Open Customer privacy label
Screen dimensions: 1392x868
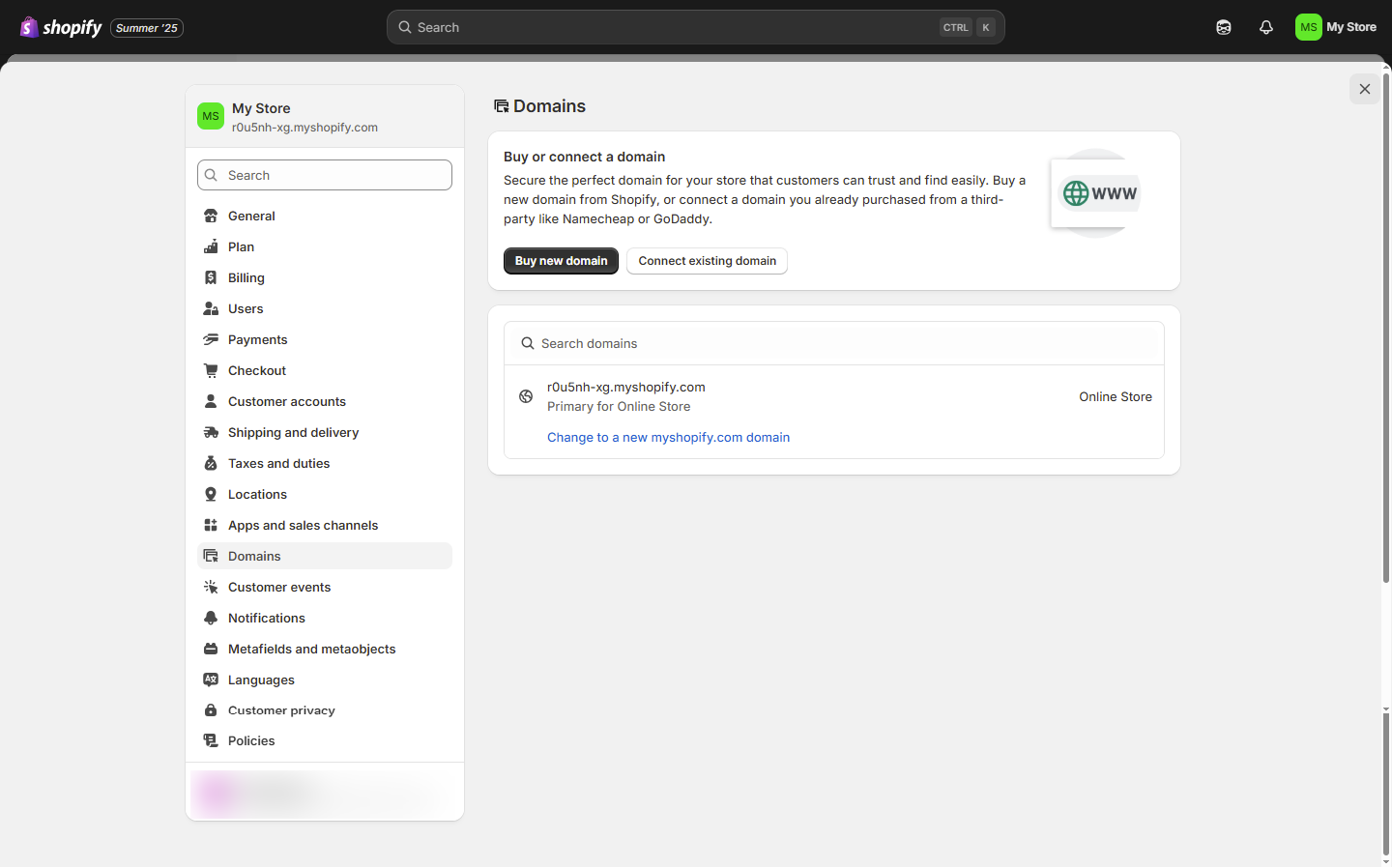click(x=281, y=710)
